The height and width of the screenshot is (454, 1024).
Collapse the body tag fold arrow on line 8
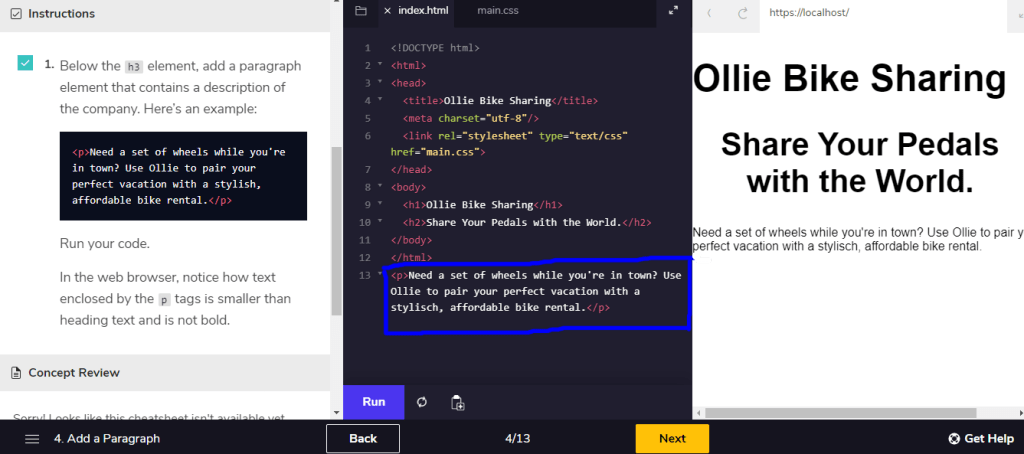pos(380,187)
